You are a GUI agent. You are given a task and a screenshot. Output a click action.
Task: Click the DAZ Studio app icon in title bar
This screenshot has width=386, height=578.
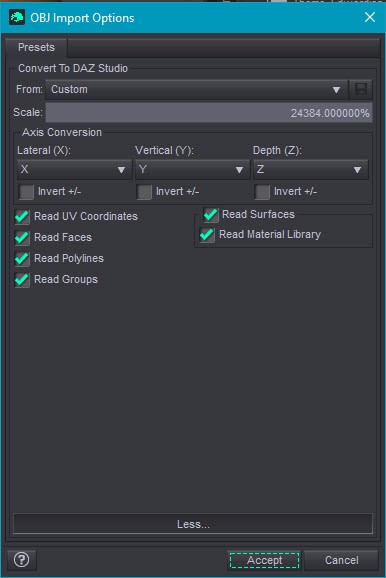pyautogui.click(x=17, y=17)
